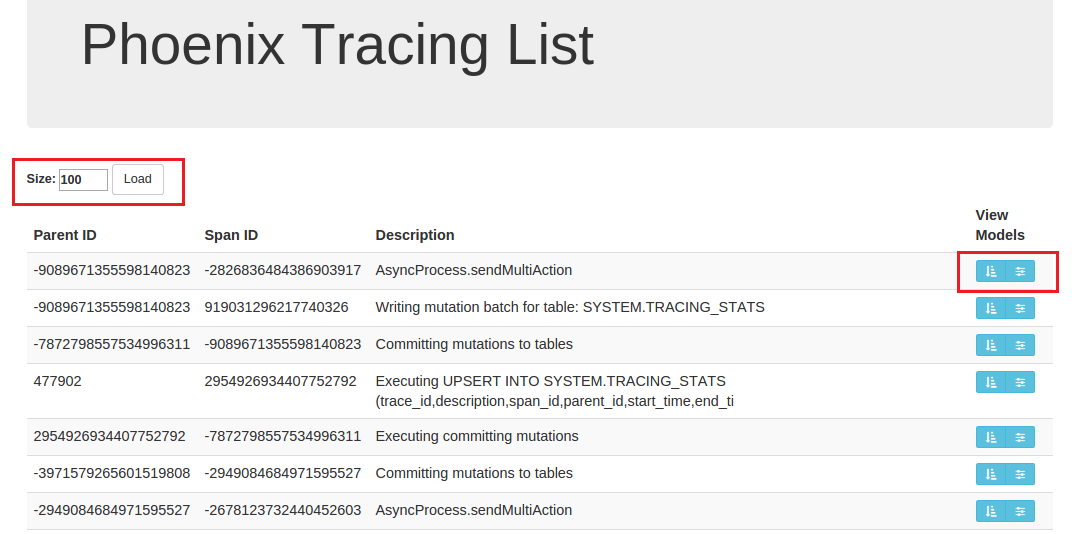Open sliders view for Writing mutation batch row

[1020, 308]
